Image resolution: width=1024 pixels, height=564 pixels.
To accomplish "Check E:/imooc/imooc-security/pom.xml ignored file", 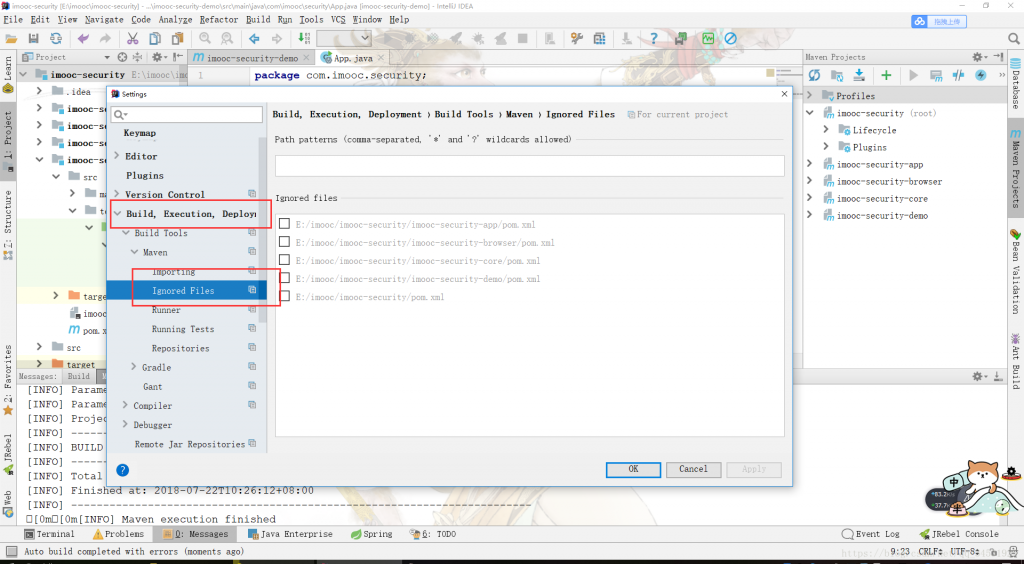I will click(284, 296).
